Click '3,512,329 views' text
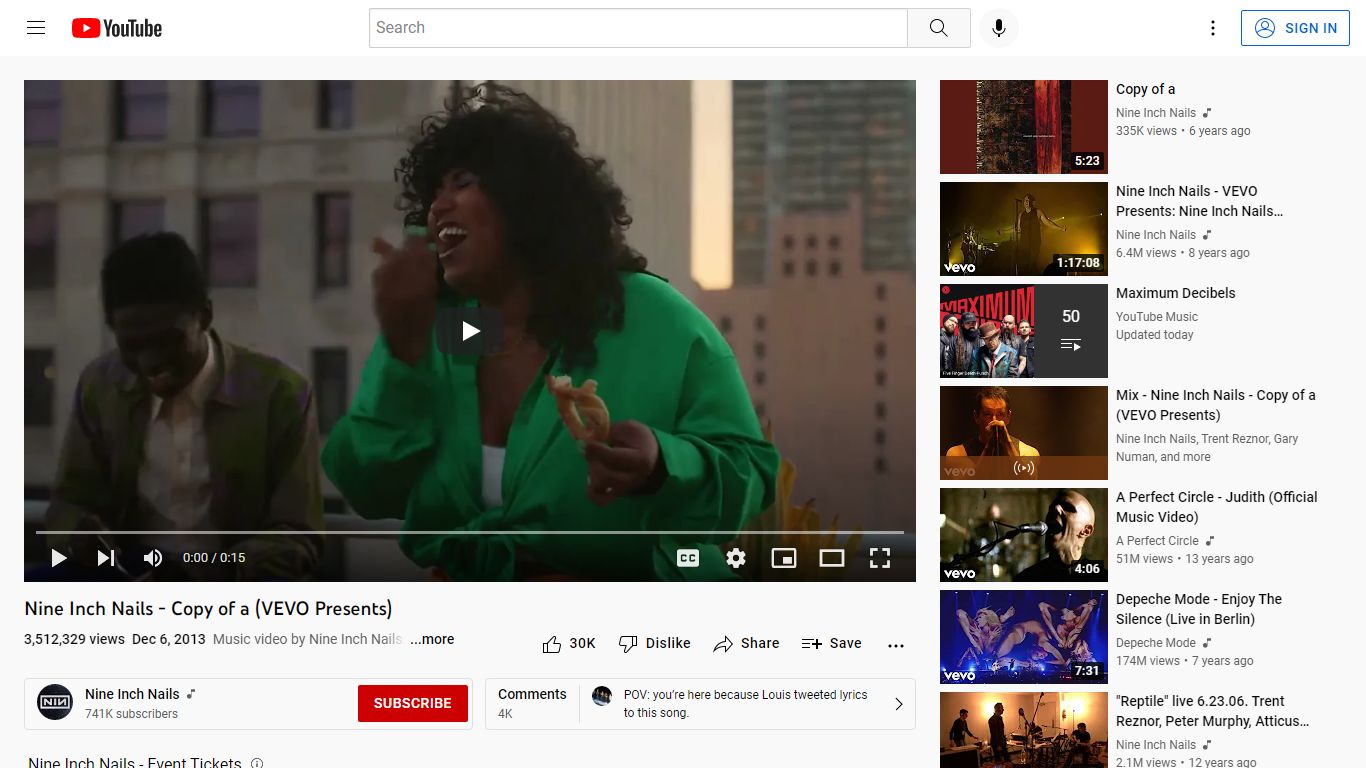1366x768 pixels. (74, 639)
